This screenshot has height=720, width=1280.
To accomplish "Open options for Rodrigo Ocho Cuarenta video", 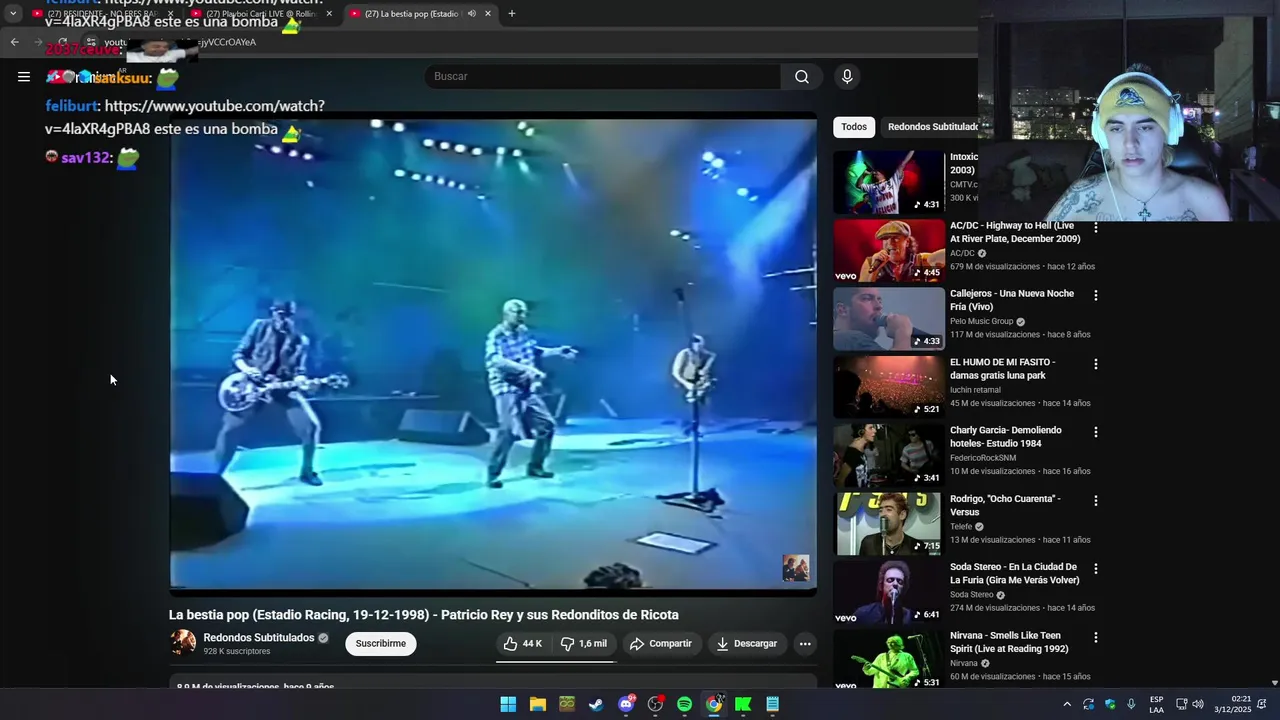I will 1096,501.
